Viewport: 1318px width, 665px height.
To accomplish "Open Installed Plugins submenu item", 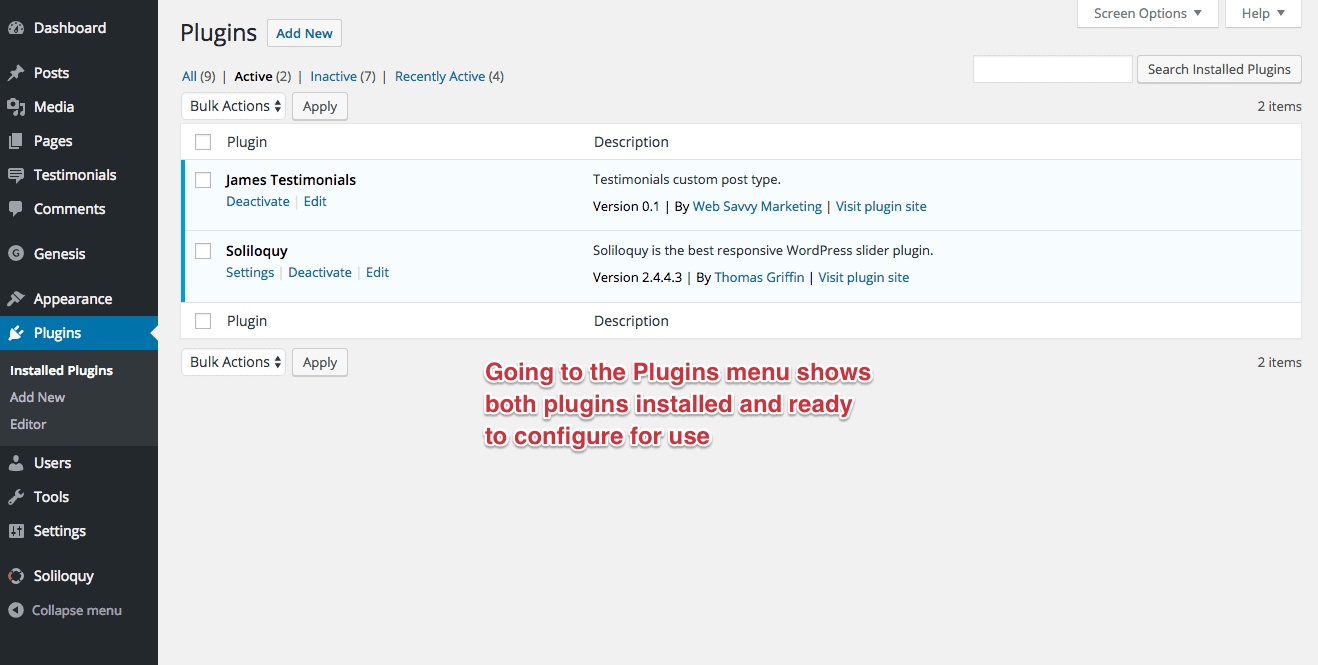I will pyautogui.click(x=61, y=370).
